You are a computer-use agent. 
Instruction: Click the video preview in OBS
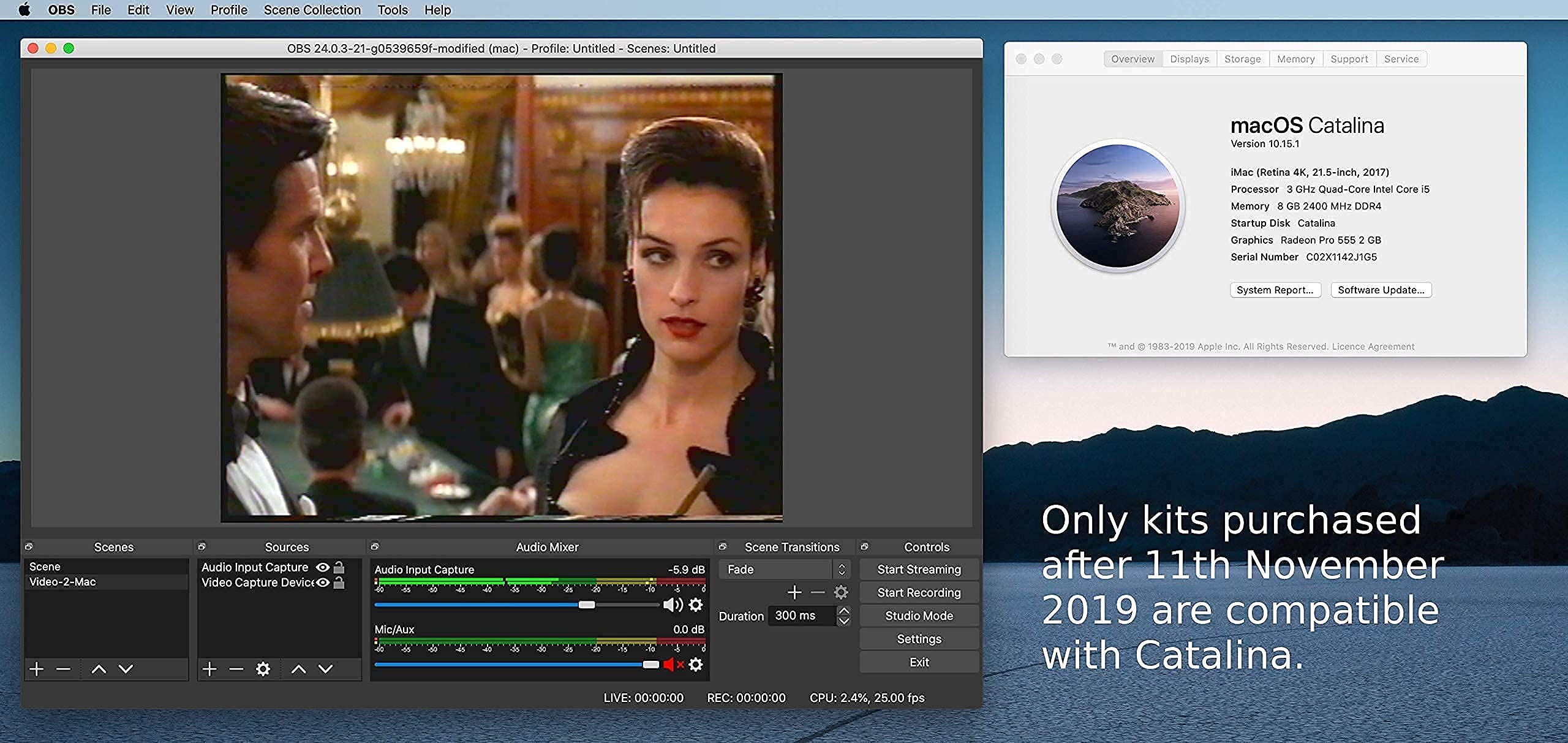pyautogui.click(x=502, y=298)
